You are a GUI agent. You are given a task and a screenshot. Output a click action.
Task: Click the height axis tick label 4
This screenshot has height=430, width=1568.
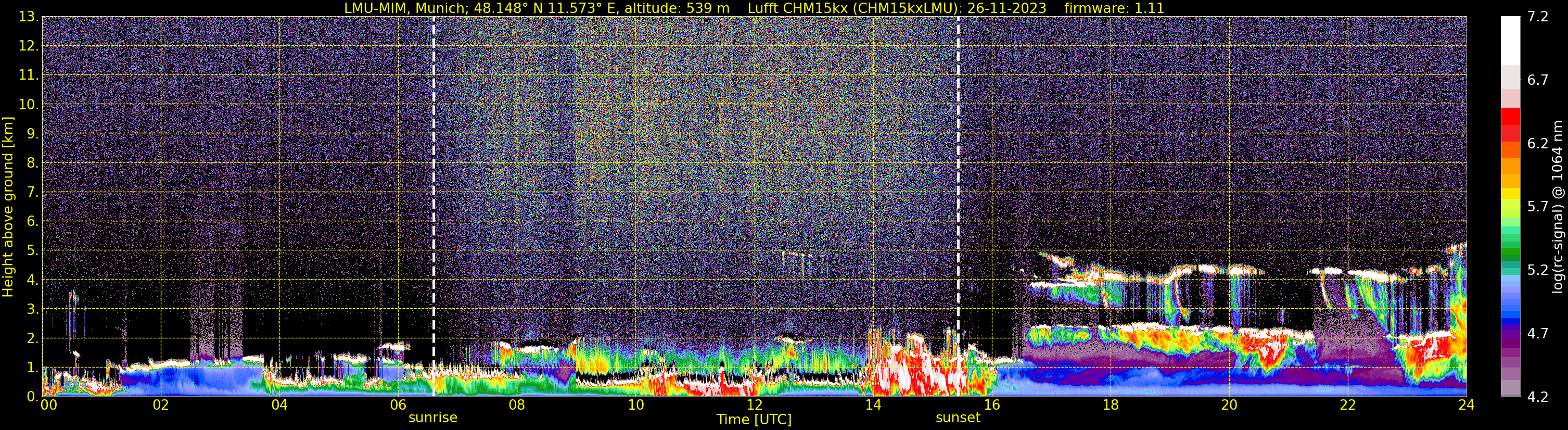coord(32,280)
